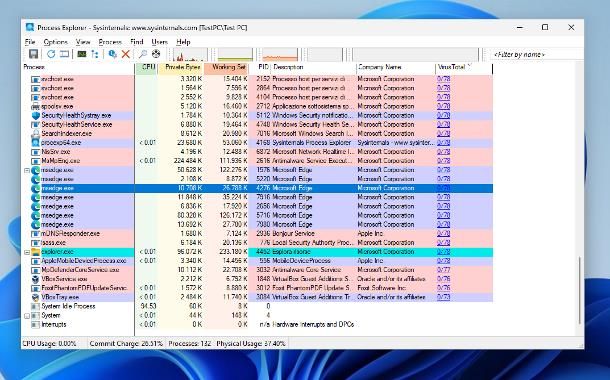Collapse the msedge.exe process tree

27,170
